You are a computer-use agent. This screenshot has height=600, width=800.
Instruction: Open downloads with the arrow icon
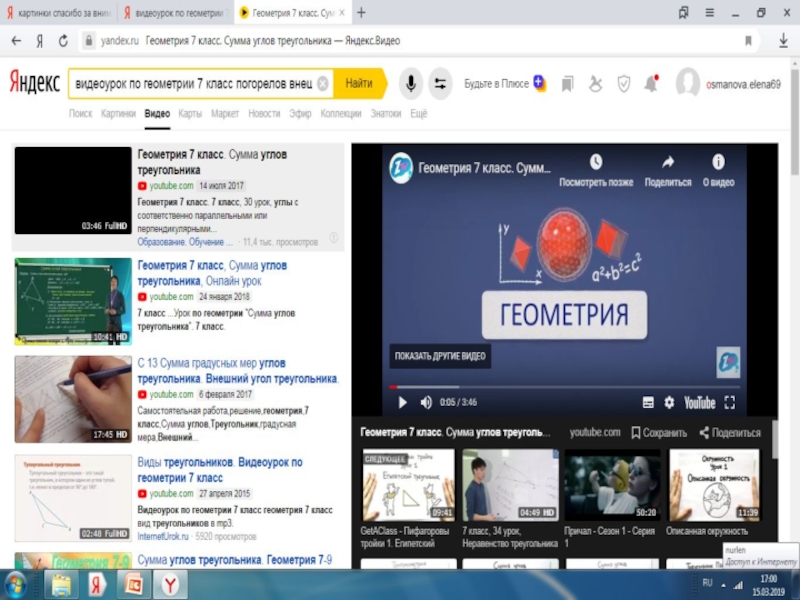coord(783,41)
